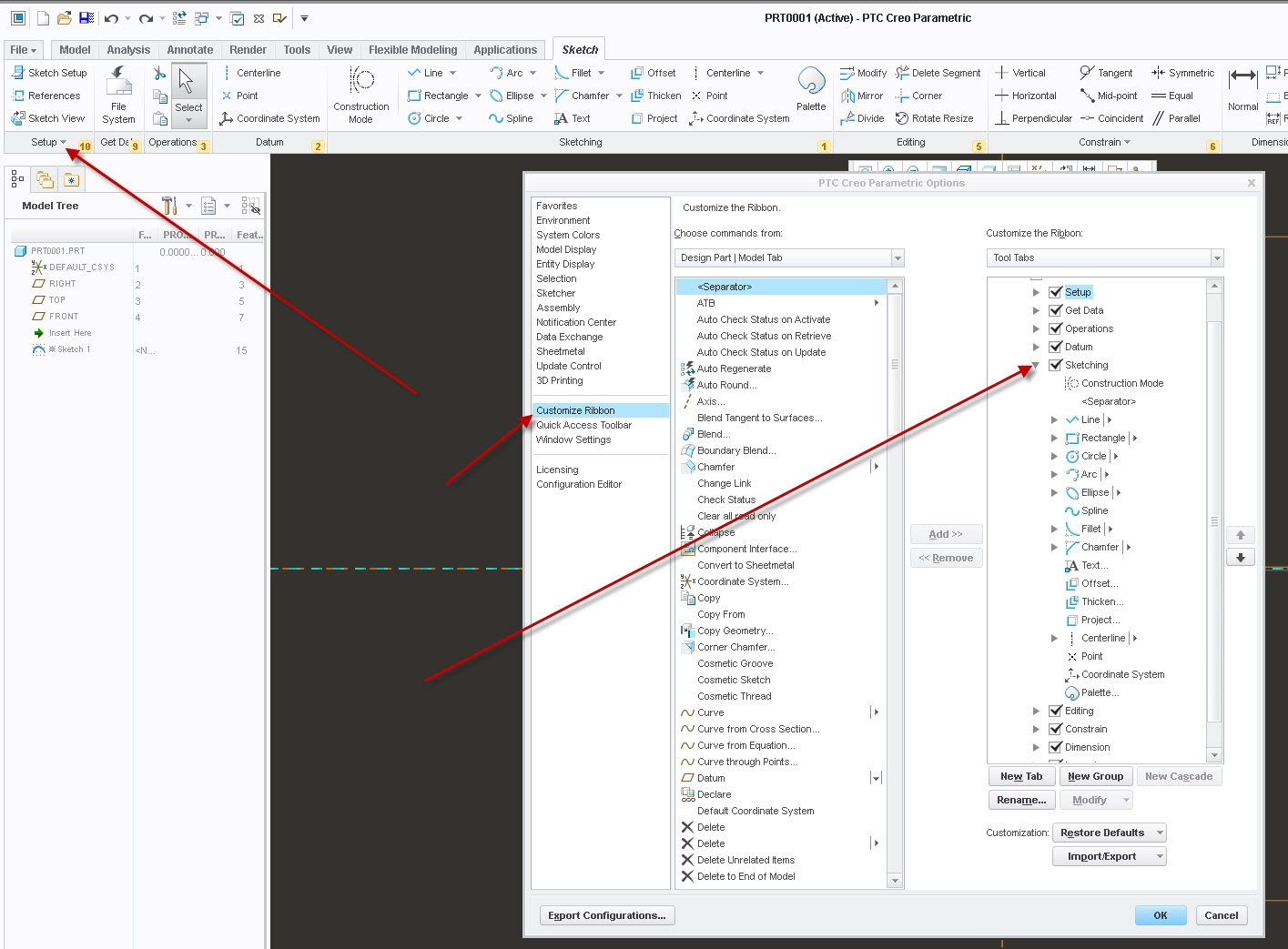Image resolution: width=1288 pixels, height=949 pixels.
Task: Select Quick Access Toolbar options page
Action: 583,425
